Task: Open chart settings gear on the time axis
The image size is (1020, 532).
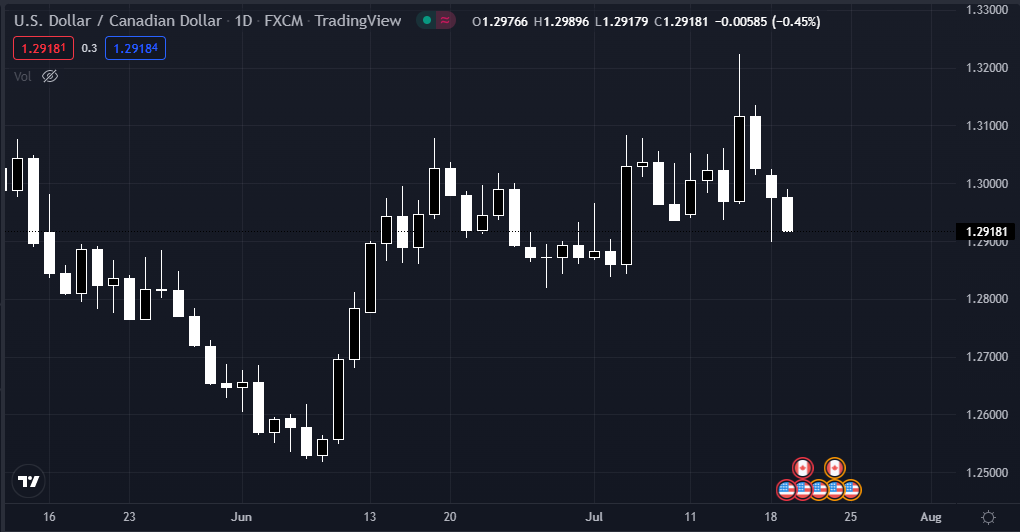Action: [988, 518]
